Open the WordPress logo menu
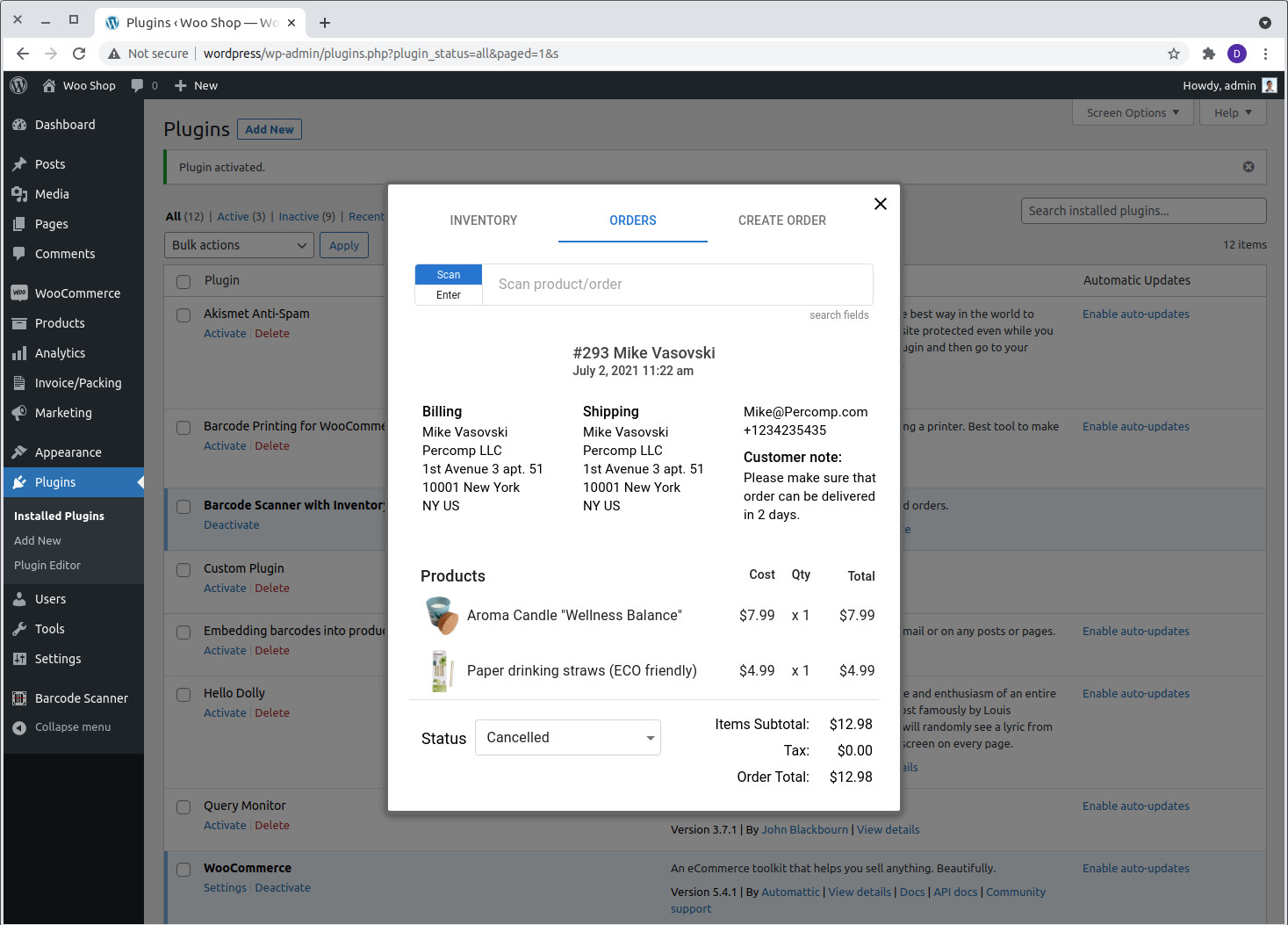 coord(18,85)
